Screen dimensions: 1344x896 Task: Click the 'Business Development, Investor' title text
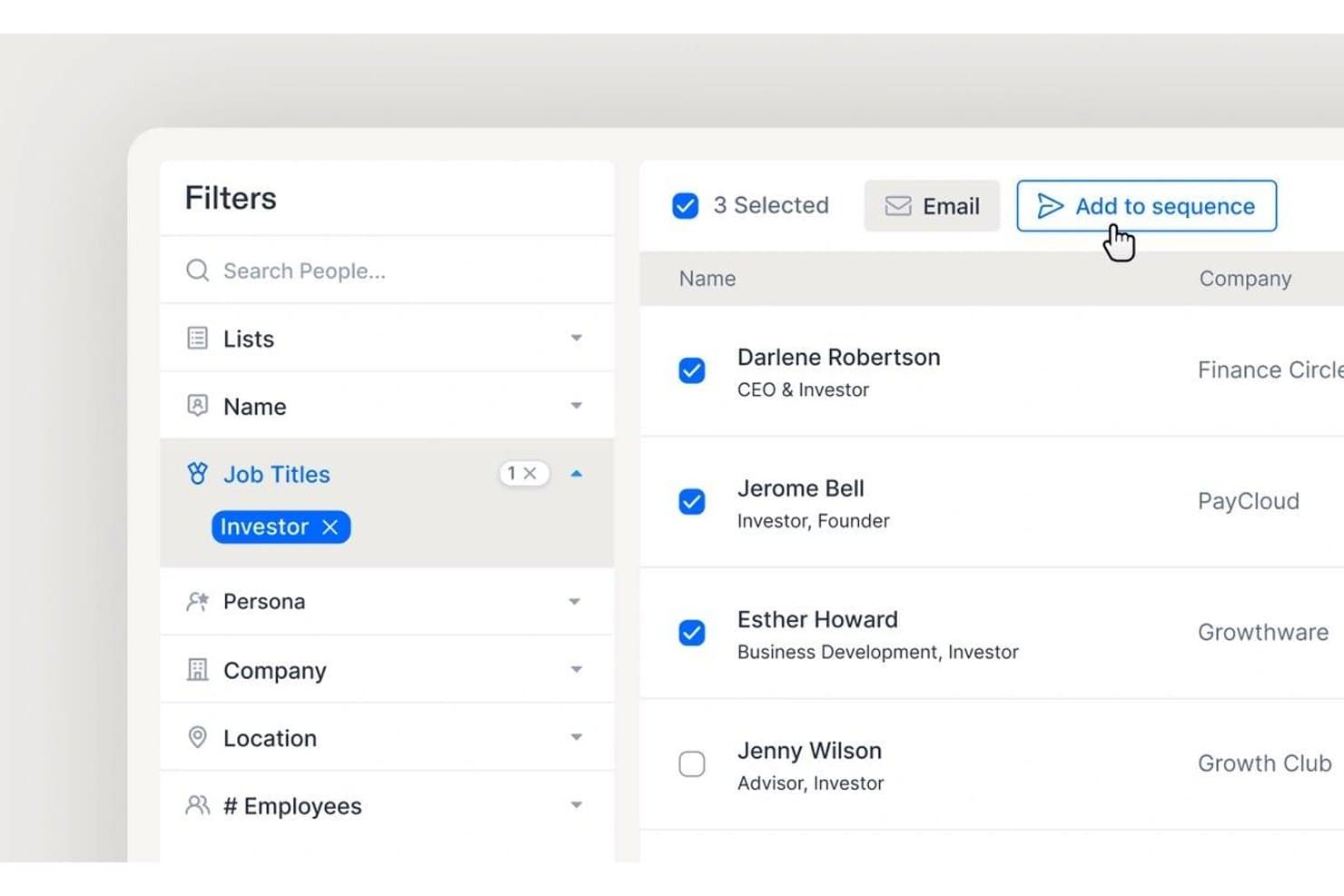(877, 652)
